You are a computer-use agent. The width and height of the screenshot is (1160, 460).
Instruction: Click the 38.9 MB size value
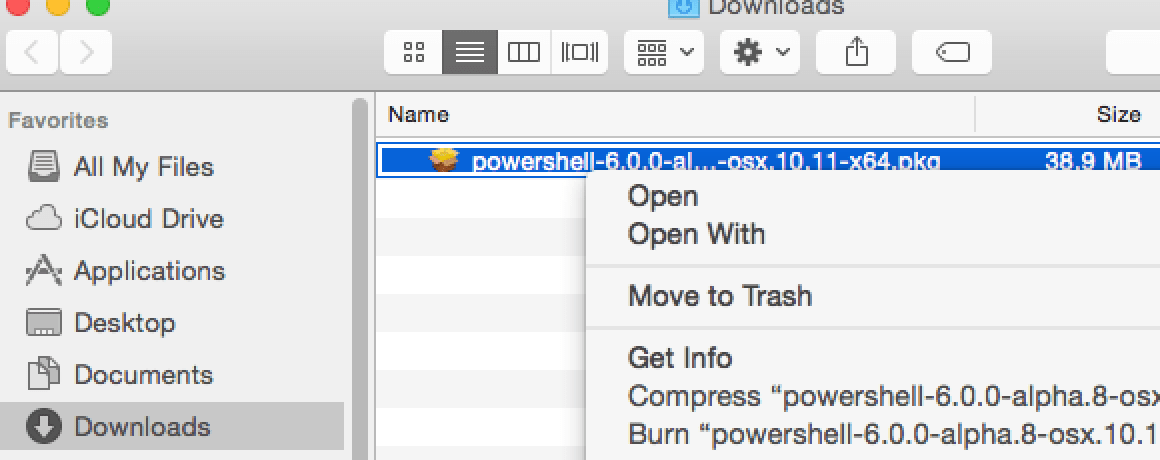click(1093, 160)
